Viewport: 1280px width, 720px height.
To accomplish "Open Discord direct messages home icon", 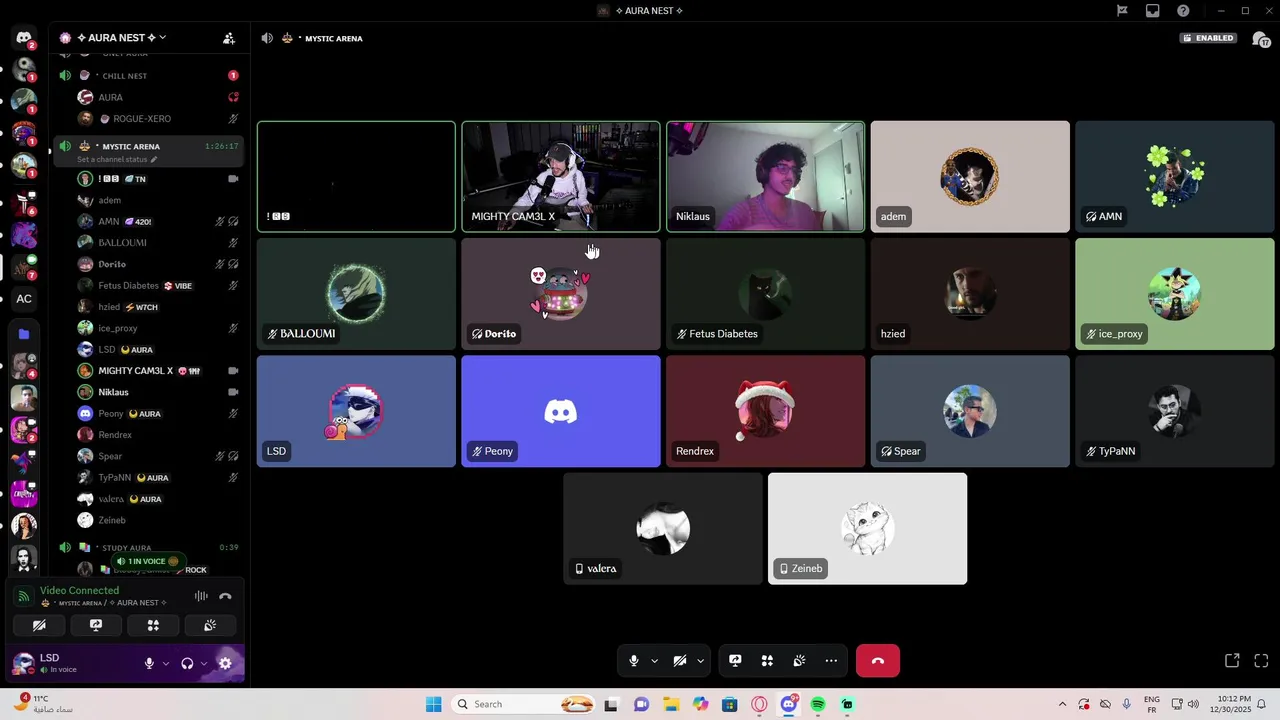I will tap(24, 38).
